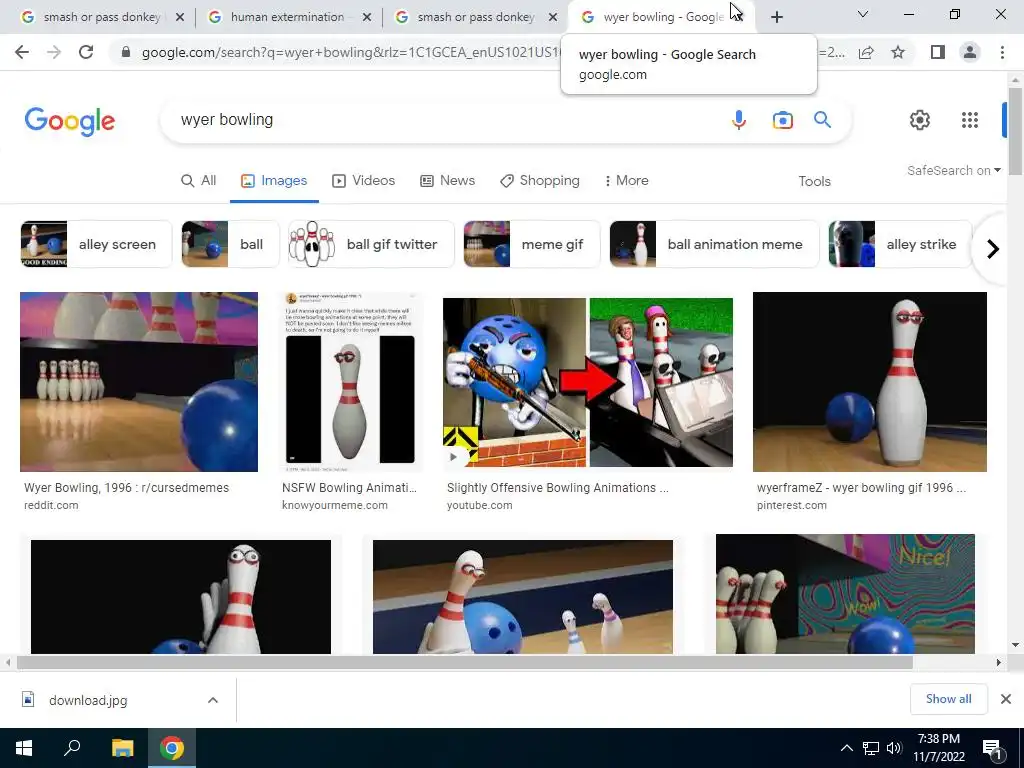Open the volume control in system tray
1024x768 pixels.
(x=894, y=748)
